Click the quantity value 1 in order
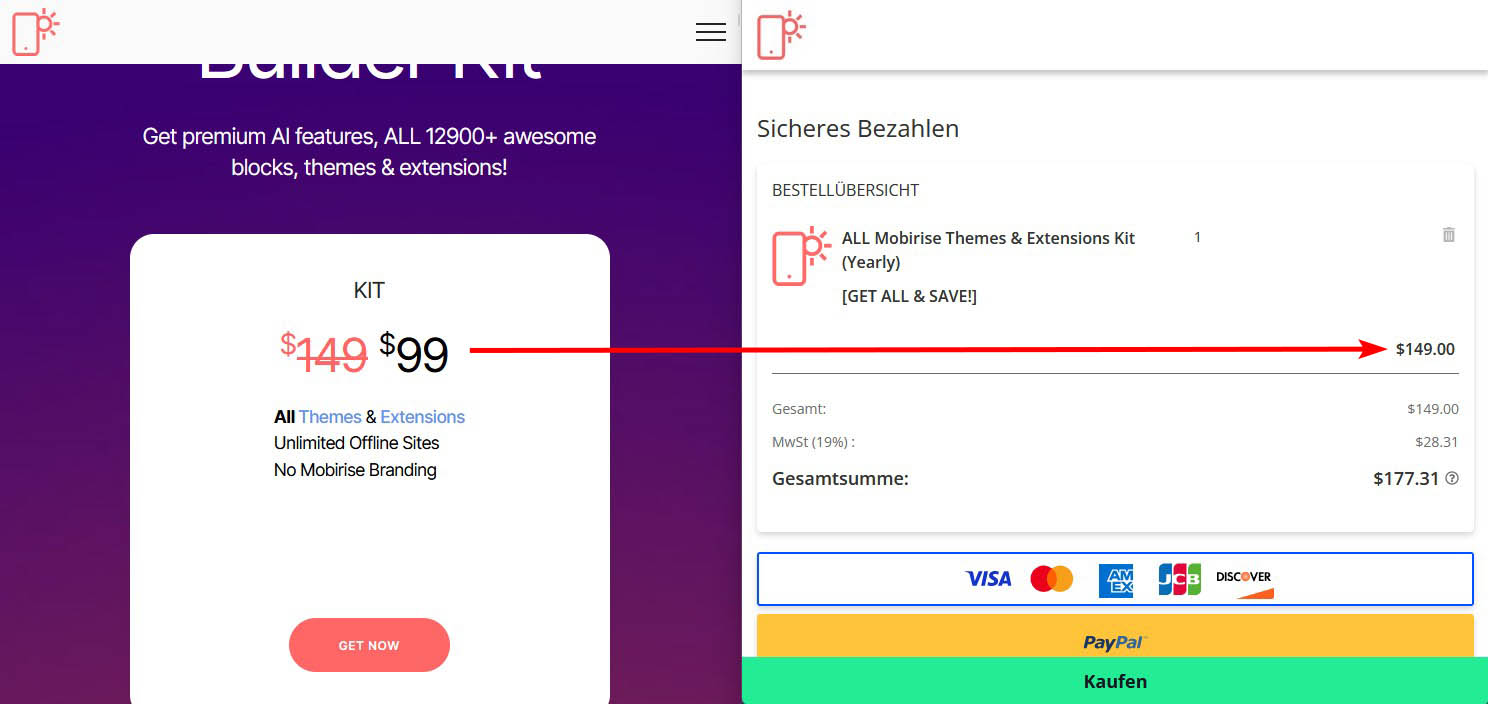1488x704 pixels. coord(1197,238)
